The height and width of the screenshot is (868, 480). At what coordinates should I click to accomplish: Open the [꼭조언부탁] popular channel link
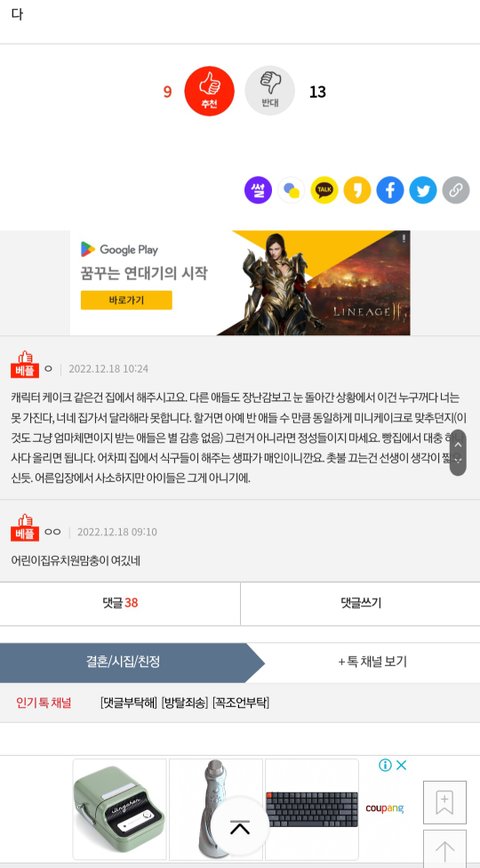pyautogui.click(x=241, y=703)
